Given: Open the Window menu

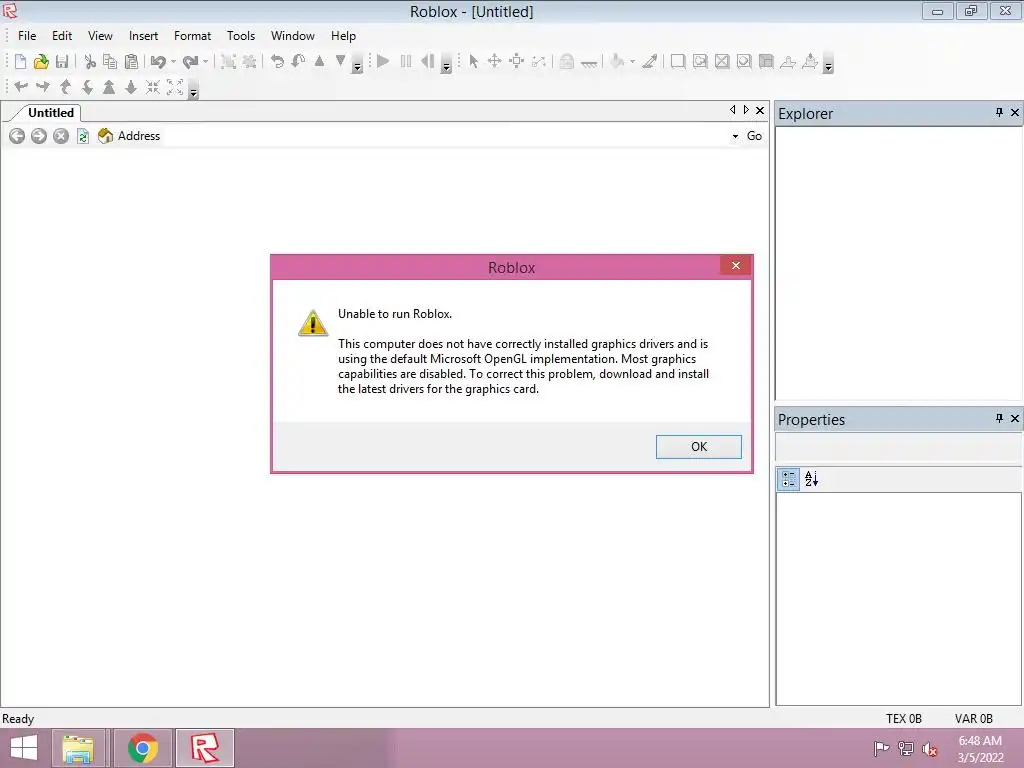Looking at the screenshot, I should [293, 36].
